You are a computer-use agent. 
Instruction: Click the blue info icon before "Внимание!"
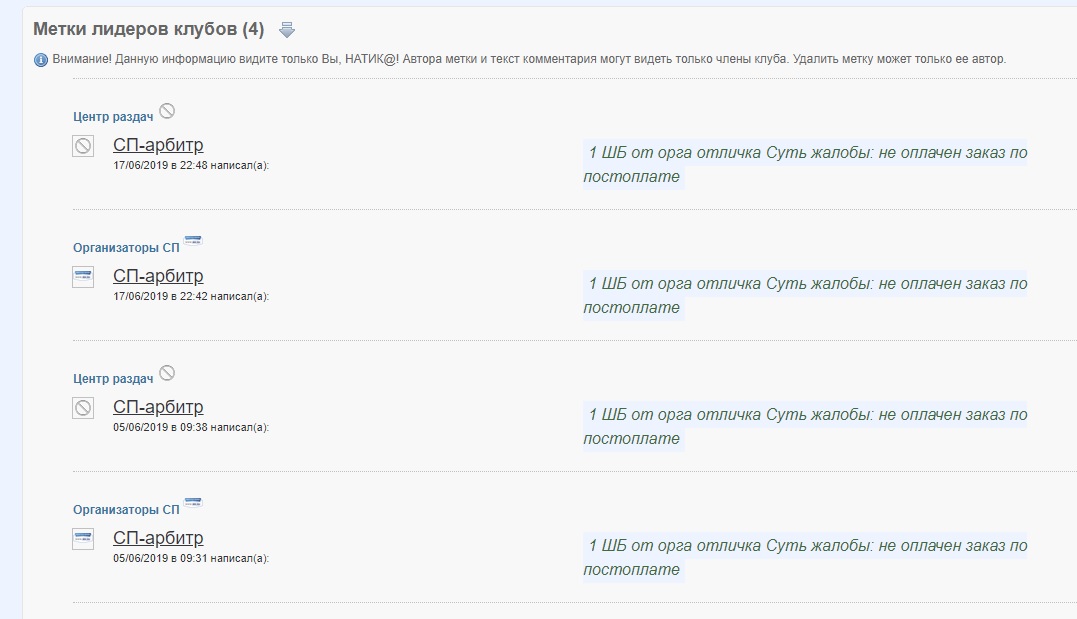click(41, 60)
